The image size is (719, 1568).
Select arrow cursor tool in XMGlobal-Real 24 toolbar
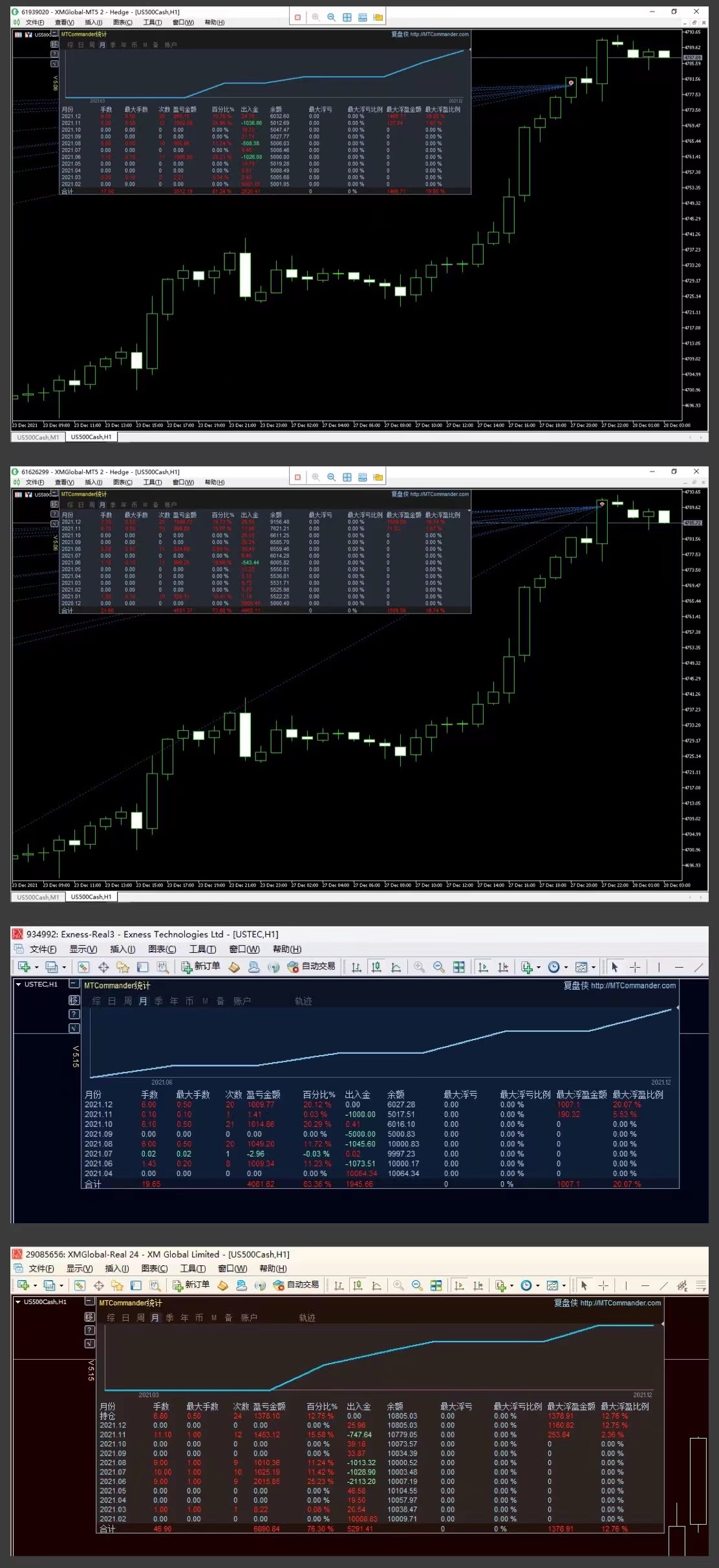tap(584, 1285)
